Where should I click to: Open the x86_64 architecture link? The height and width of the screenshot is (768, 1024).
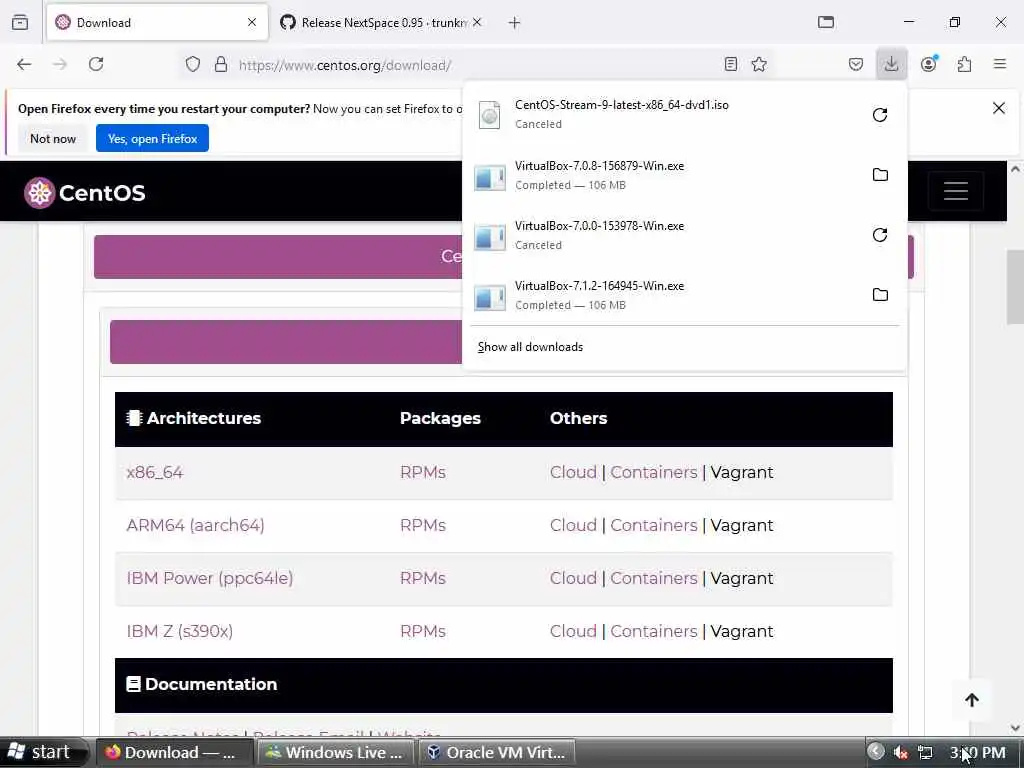[155, 472]
